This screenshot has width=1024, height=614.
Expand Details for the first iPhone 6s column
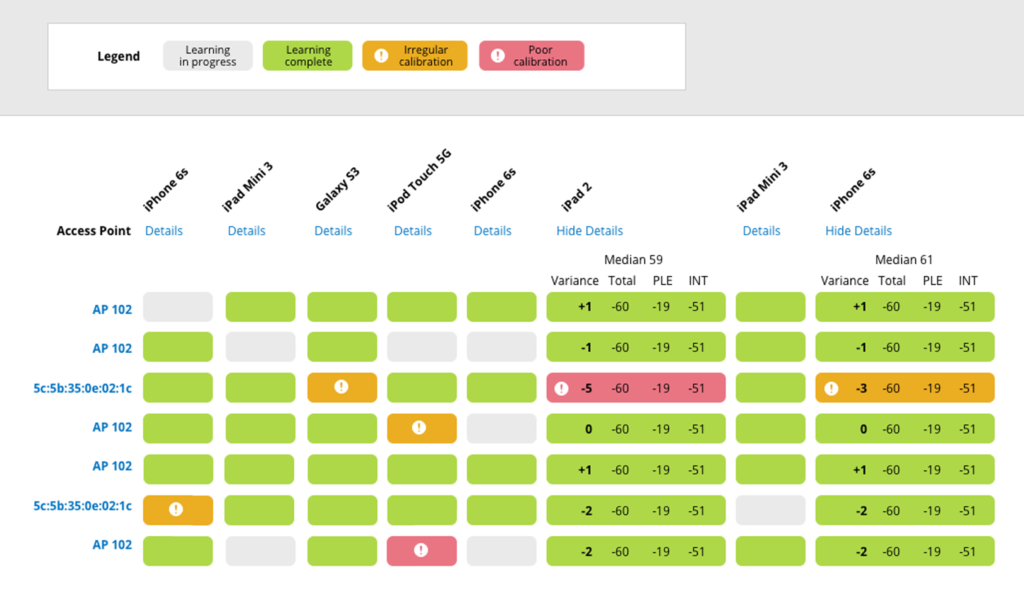click(163, 230)
